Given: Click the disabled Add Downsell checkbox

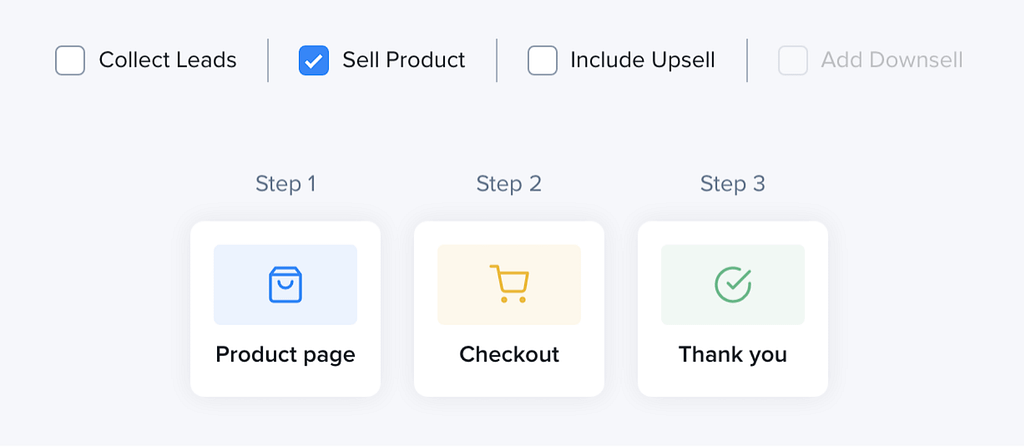Looking at the screenshot, I should point(793,60).
